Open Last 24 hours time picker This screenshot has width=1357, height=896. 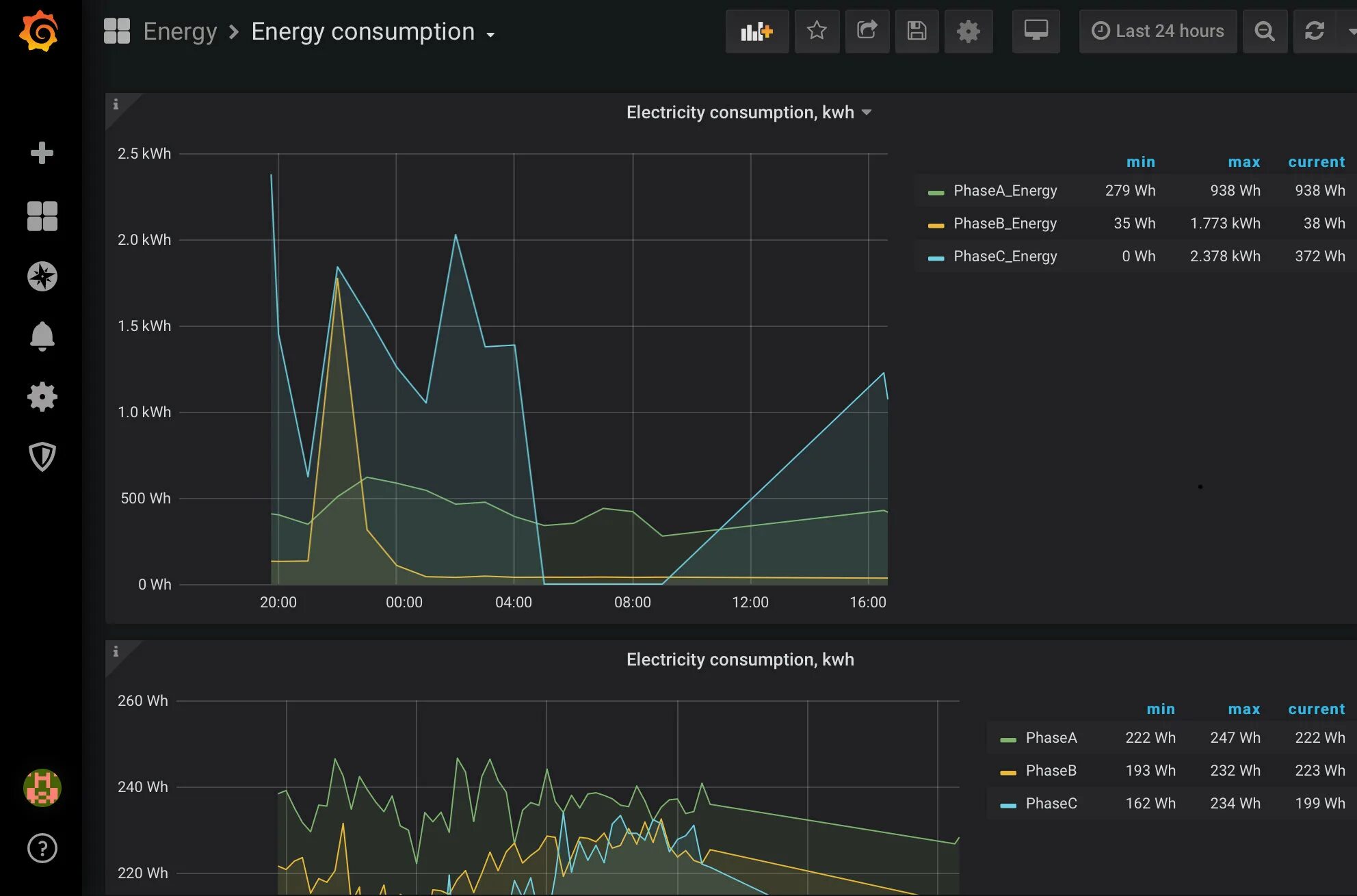coord(1157,31)
